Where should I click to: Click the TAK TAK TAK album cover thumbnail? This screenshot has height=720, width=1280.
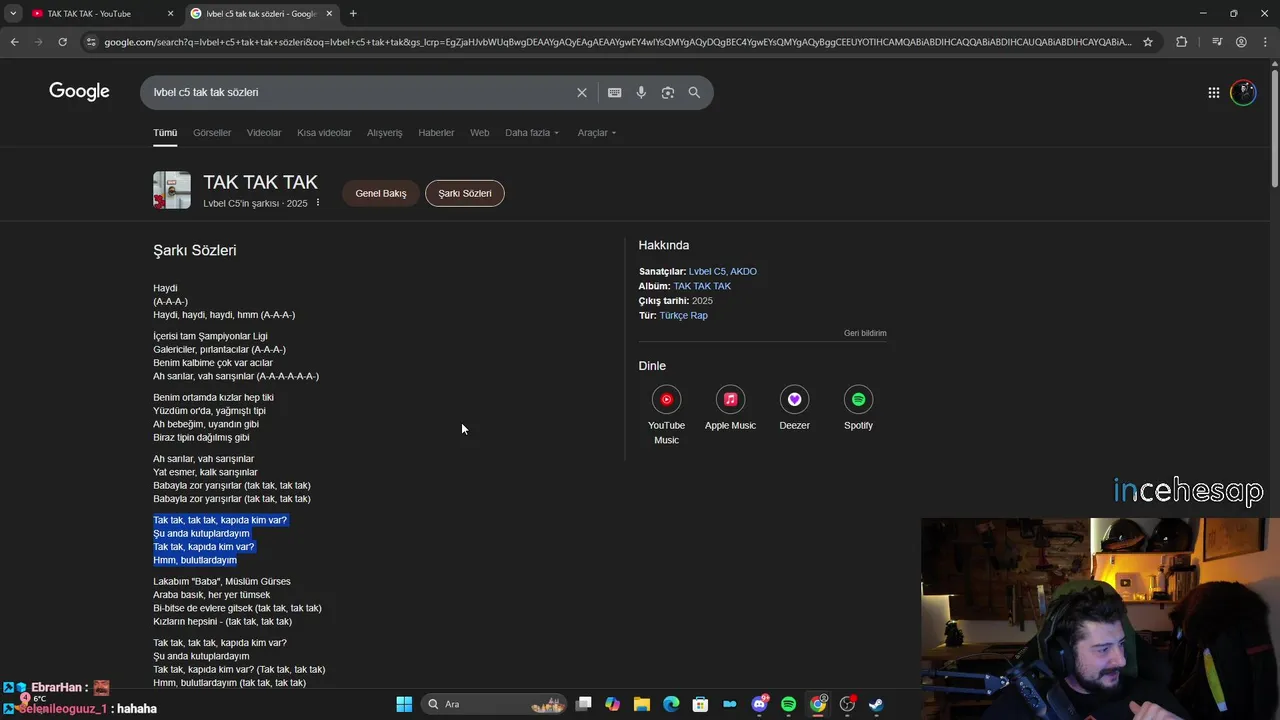pyautogui.click(x=172, y=190)
